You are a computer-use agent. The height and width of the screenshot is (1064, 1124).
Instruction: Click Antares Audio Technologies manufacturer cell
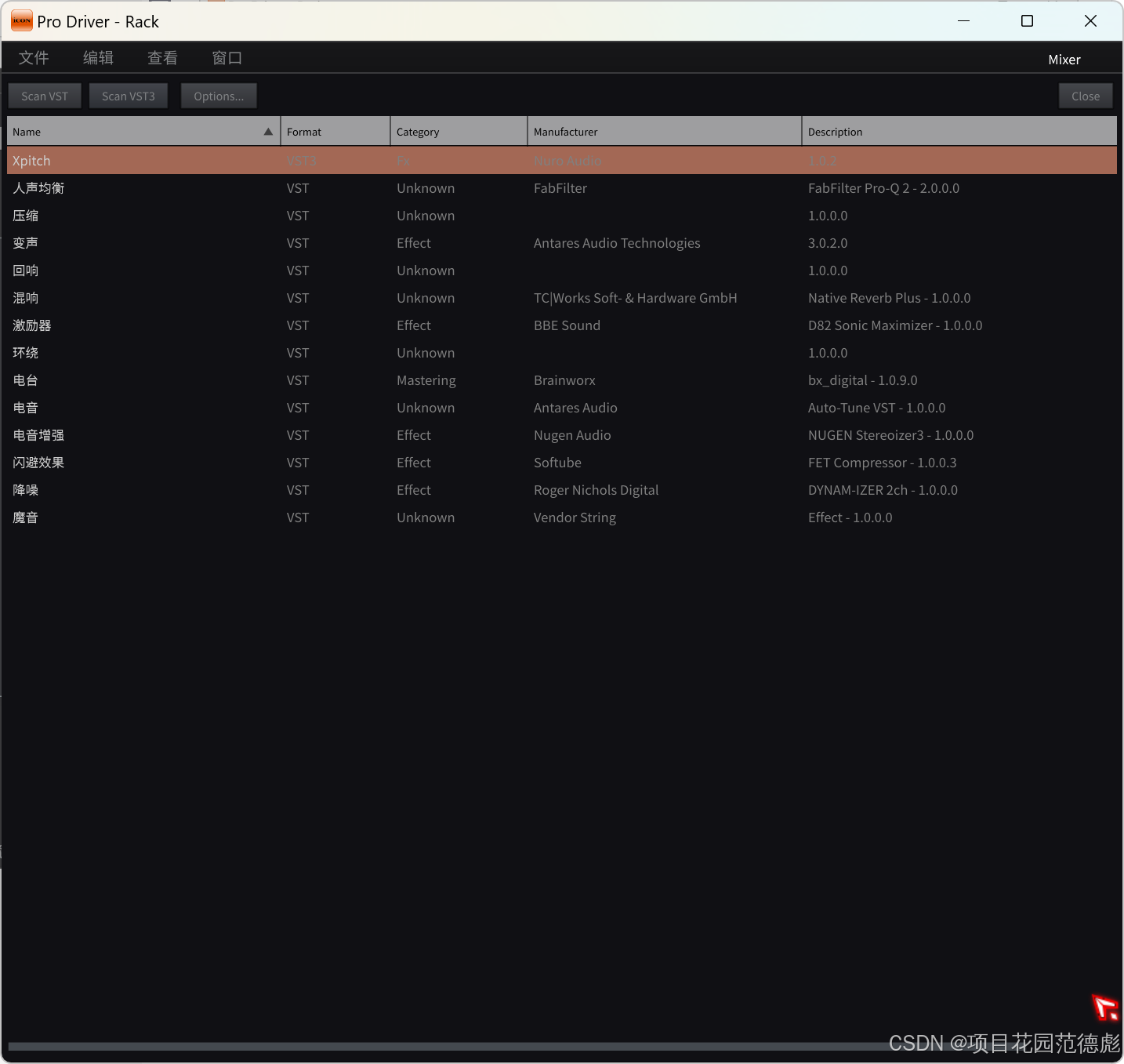[x=617, y=243]
